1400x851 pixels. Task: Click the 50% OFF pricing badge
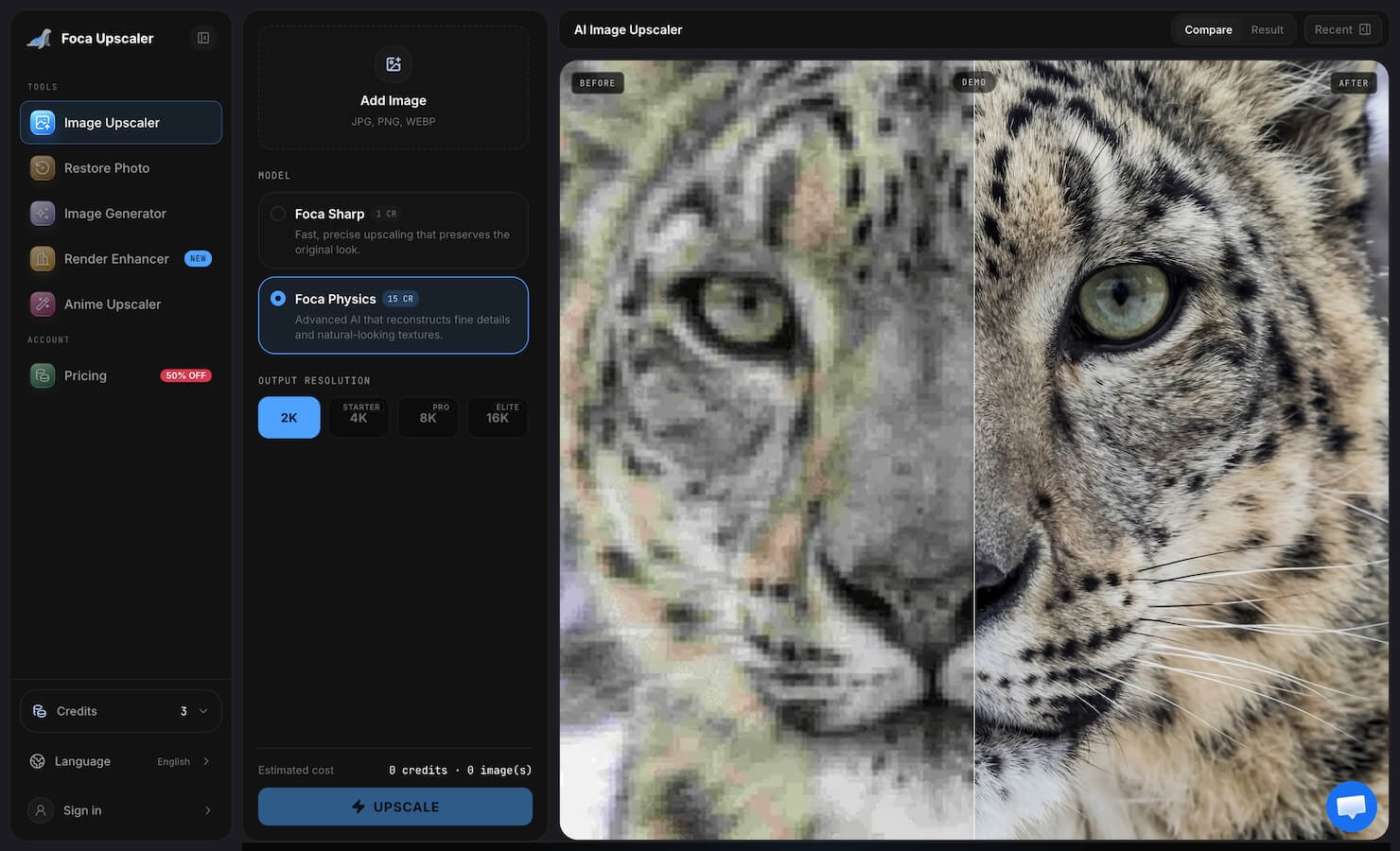tap(186, 375)
